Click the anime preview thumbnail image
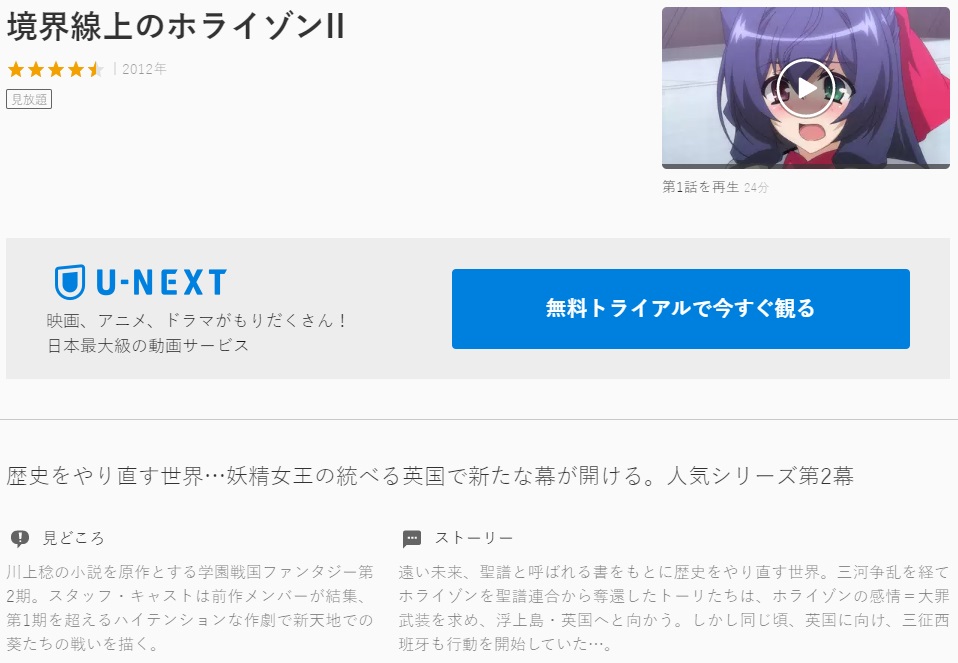958x663 pixels. tap(806, 87)
